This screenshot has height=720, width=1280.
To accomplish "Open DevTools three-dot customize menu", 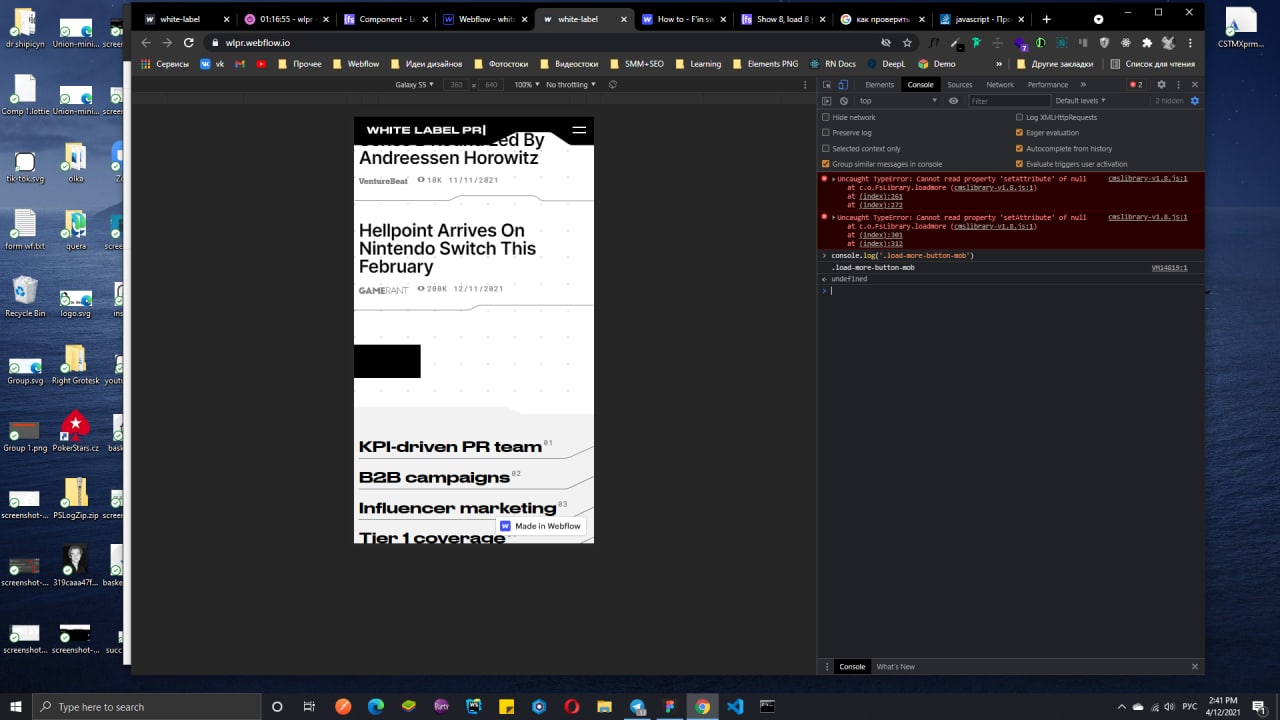I will pos(1177,85).
